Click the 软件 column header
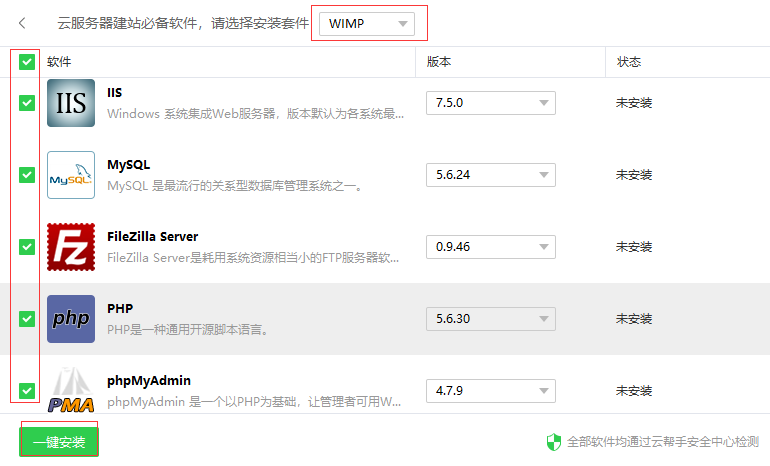The height and width of the screenshot is (466, 770). (x=59, y=62)
